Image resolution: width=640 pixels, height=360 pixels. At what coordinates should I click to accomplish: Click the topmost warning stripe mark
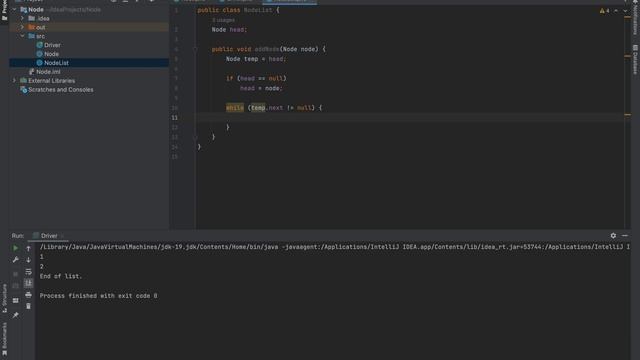(627, 17)
